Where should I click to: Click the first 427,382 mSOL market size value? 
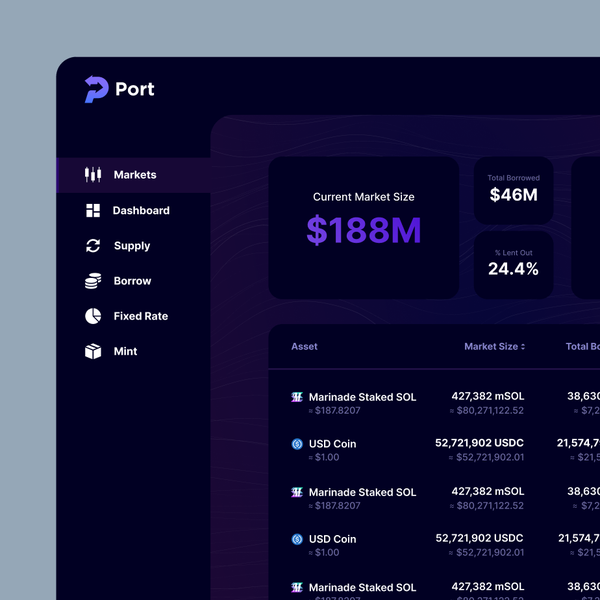point(488,396)
